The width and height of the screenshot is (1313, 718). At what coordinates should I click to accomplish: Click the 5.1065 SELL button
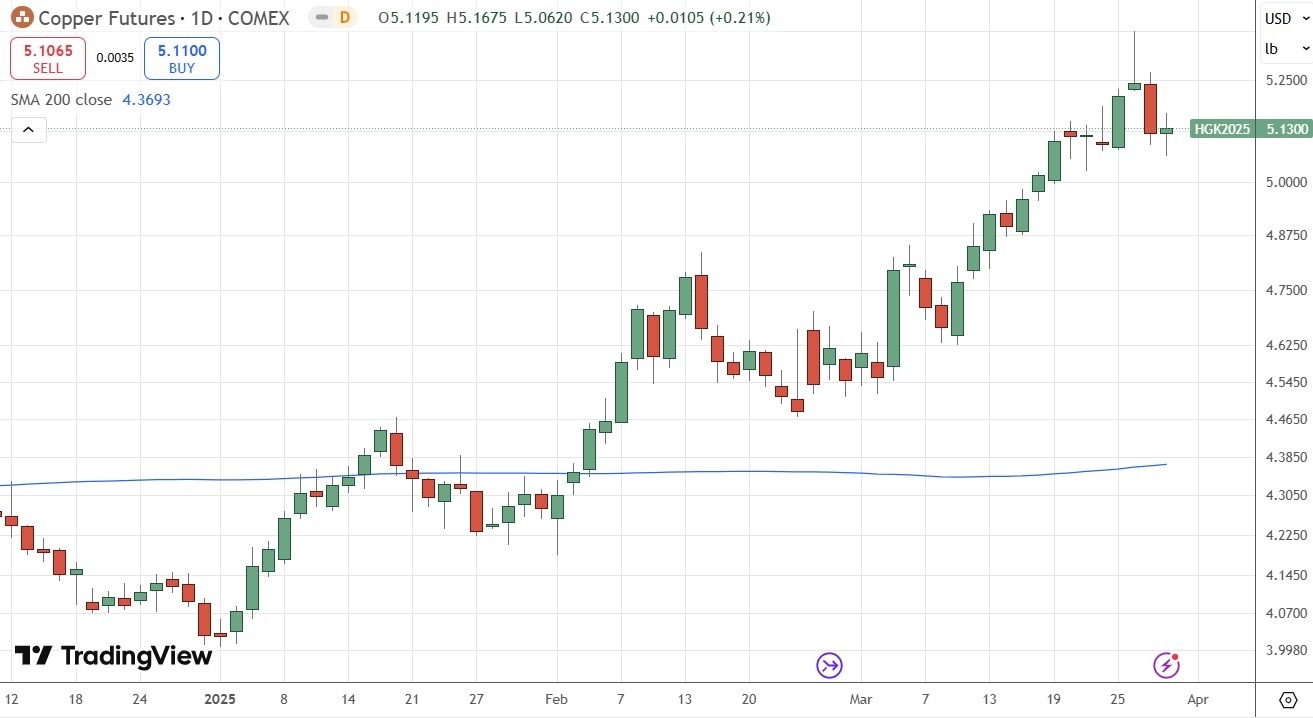(x=47, y=58)
